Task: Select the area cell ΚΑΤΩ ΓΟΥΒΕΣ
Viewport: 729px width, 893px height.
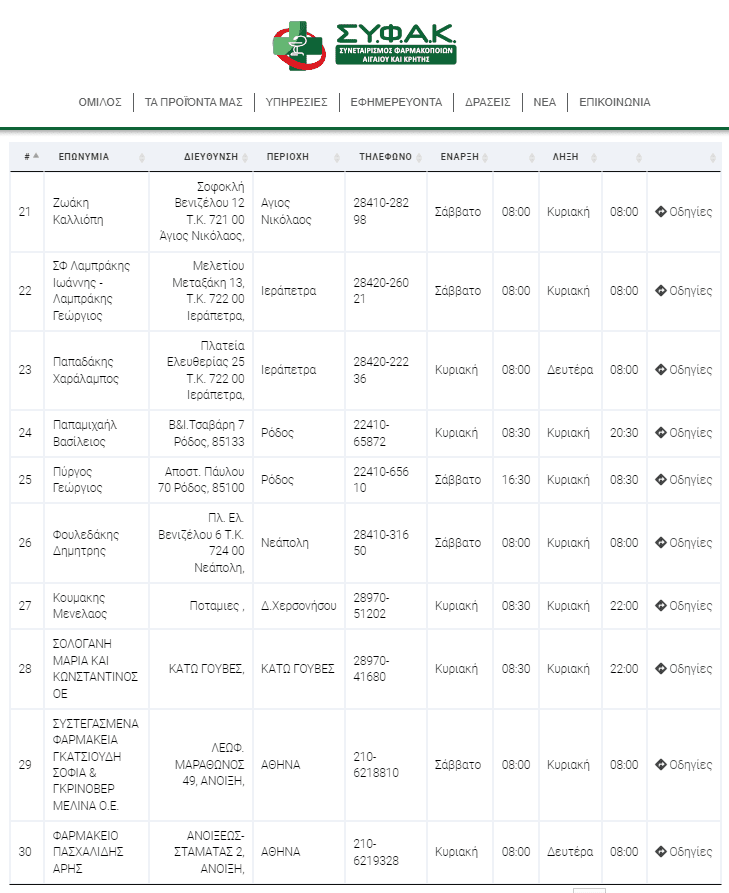Action: point(297,669)
